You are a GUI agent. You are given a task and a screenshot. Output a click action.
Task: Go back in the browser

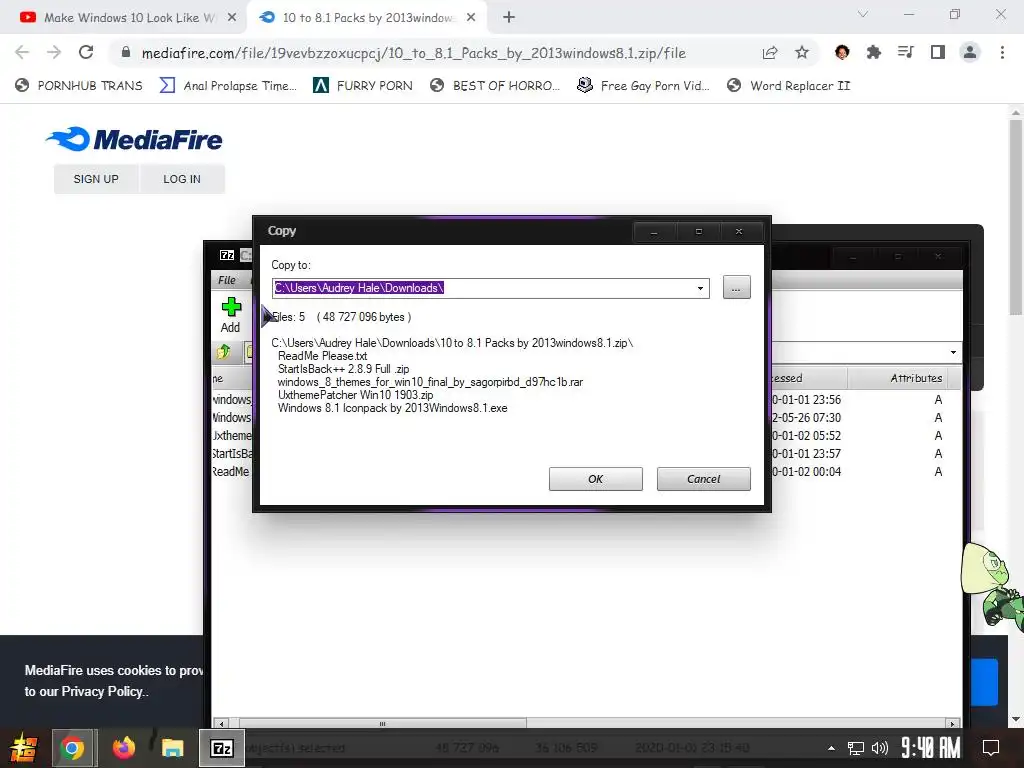click(x=22, y=52)
